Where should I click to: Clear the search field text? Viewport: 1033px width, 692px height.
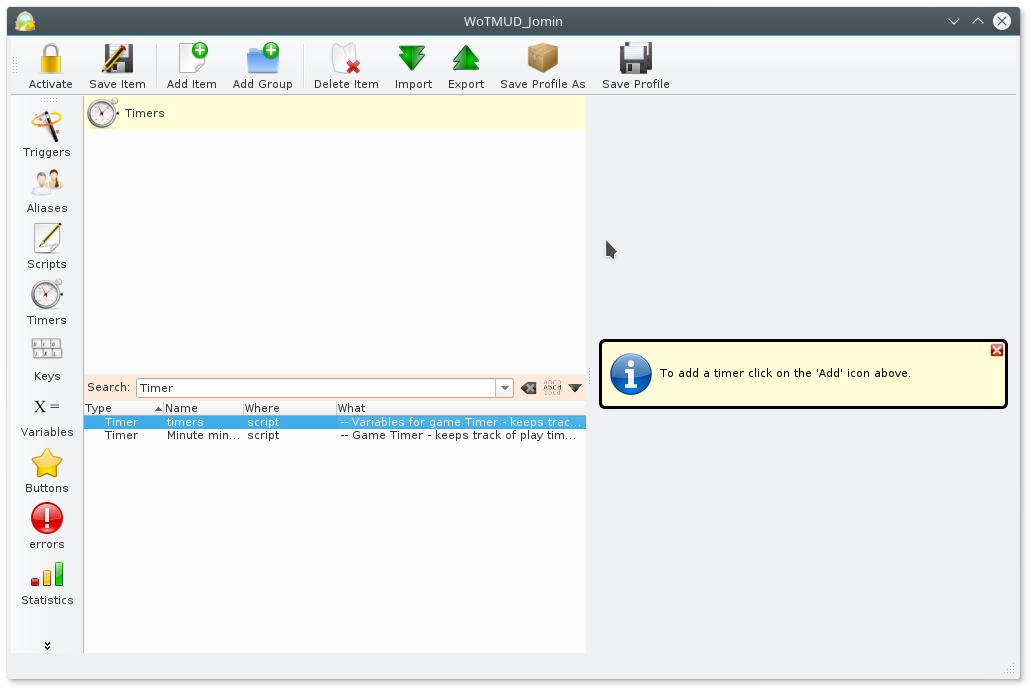pos(528,388)
